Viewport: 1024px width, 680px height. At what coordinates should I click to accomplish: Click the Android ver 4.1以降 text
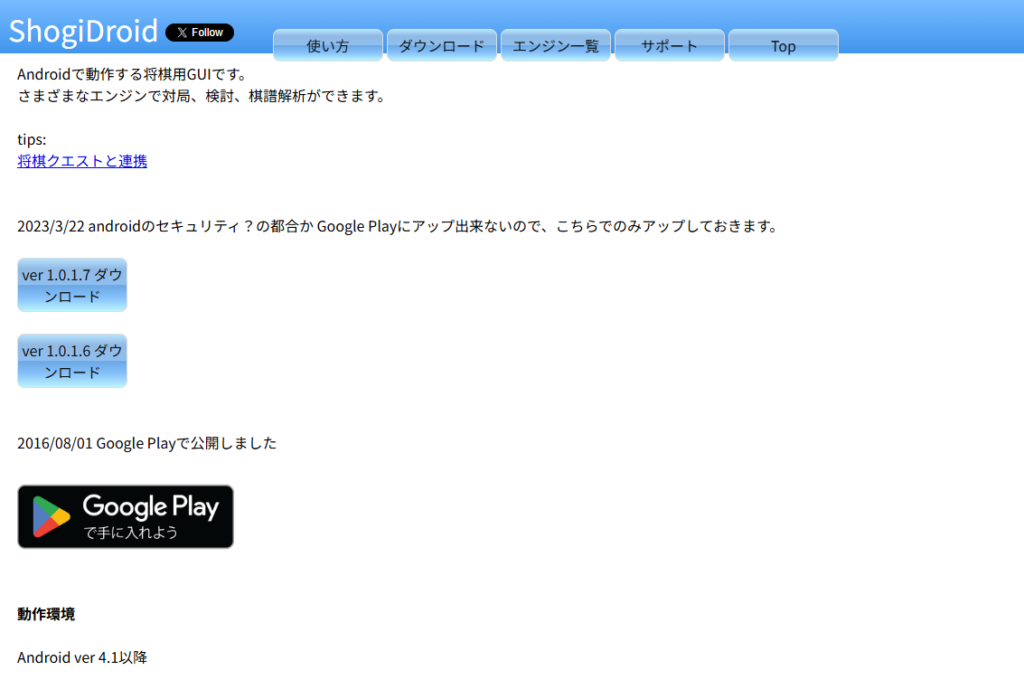[81, 657]
